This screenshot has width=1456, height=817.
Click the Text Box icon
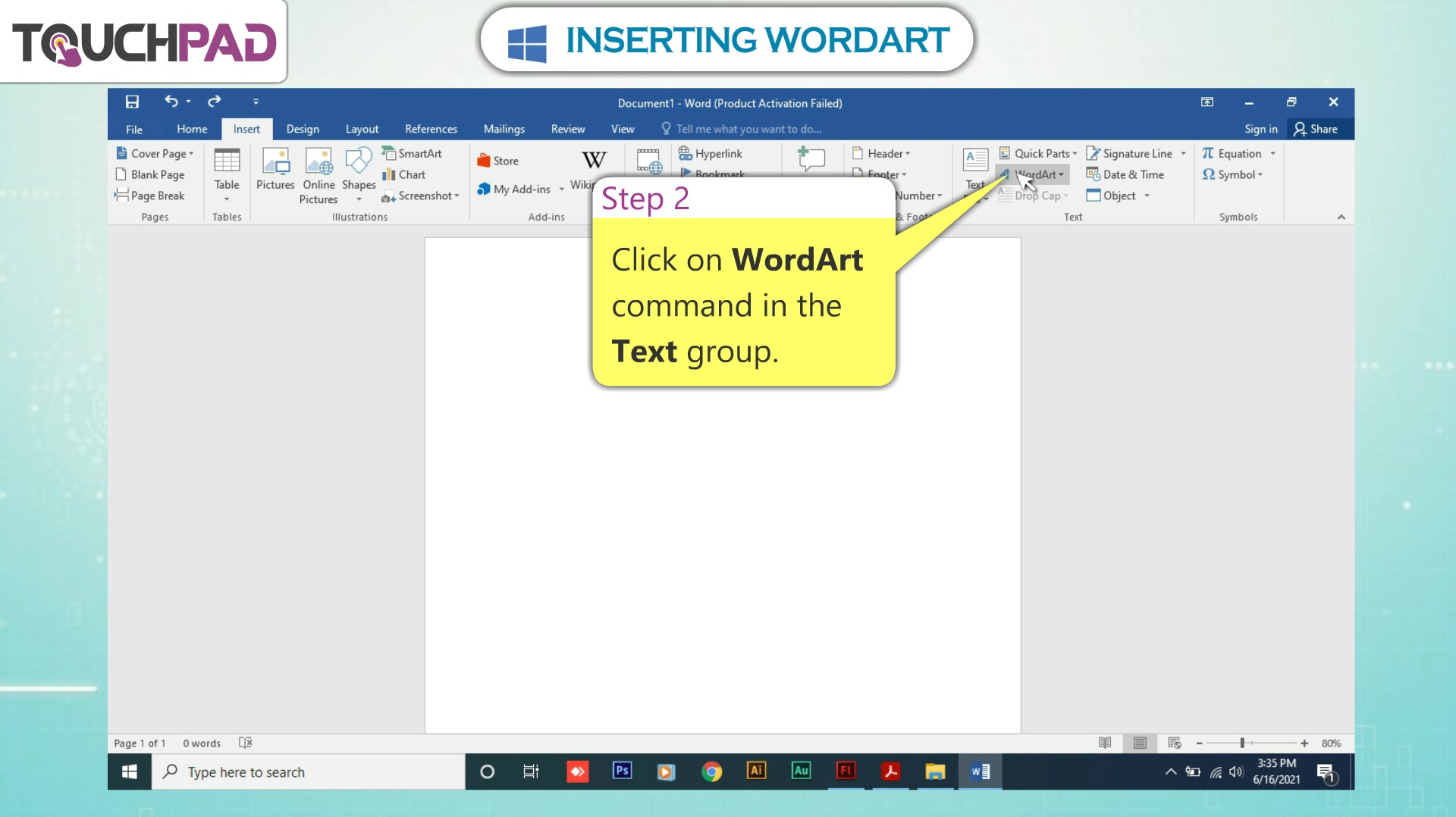(x=975, y=159)
